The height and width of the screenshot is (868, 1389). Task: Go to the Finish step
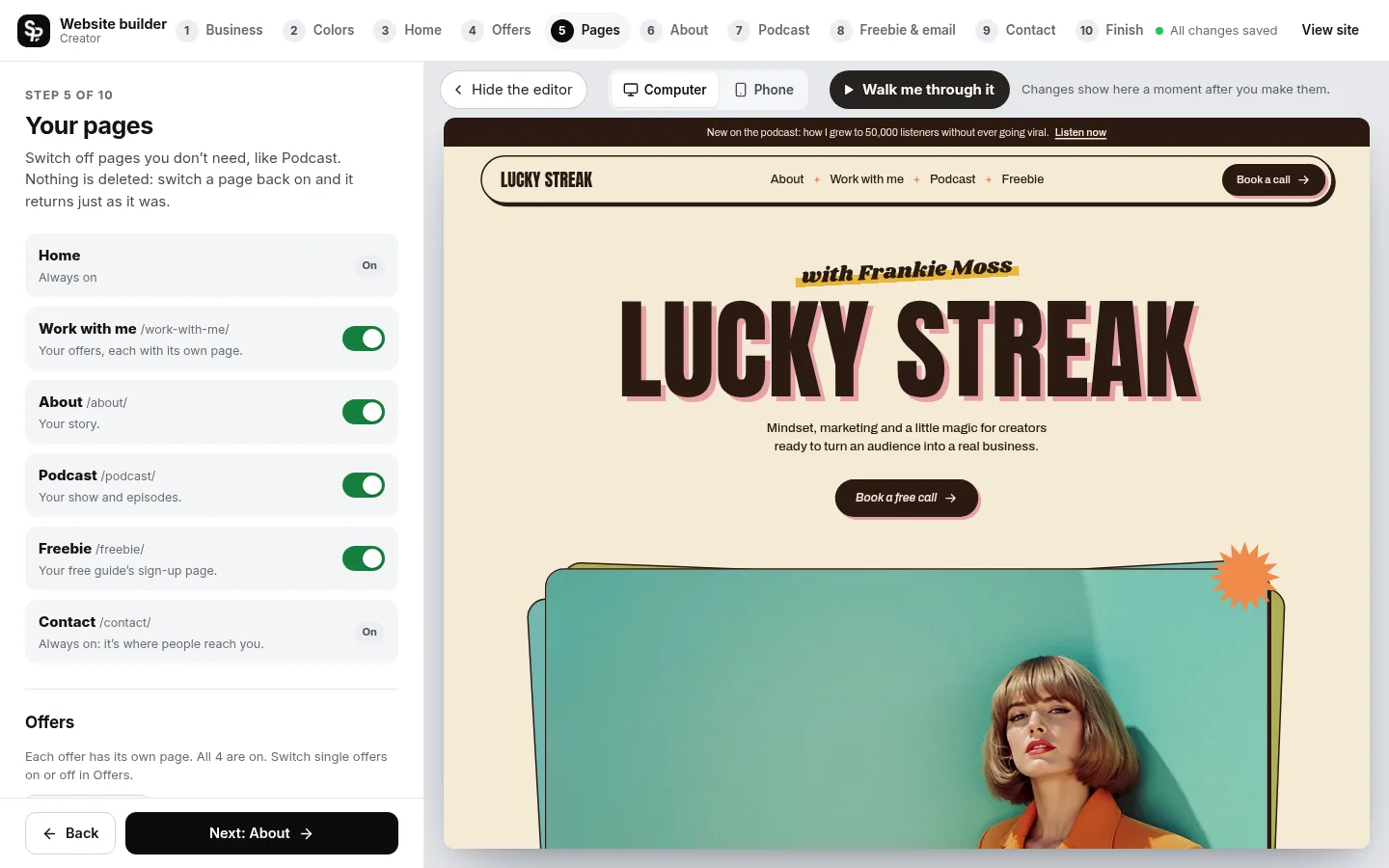click(x=1110, y=31)
